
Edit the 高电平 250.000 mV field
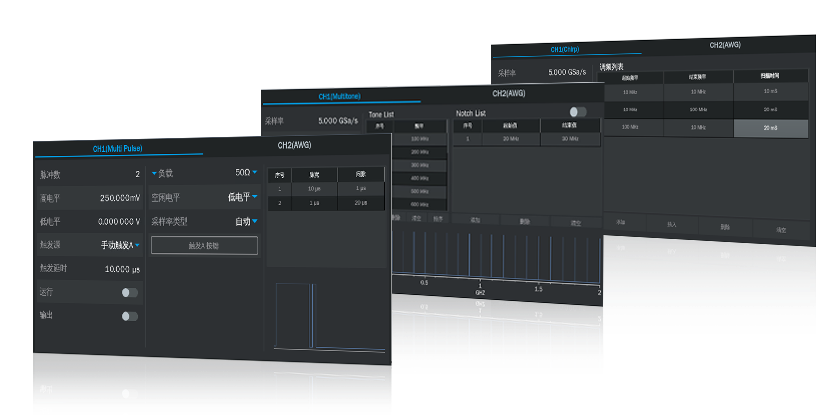(120, 198)
